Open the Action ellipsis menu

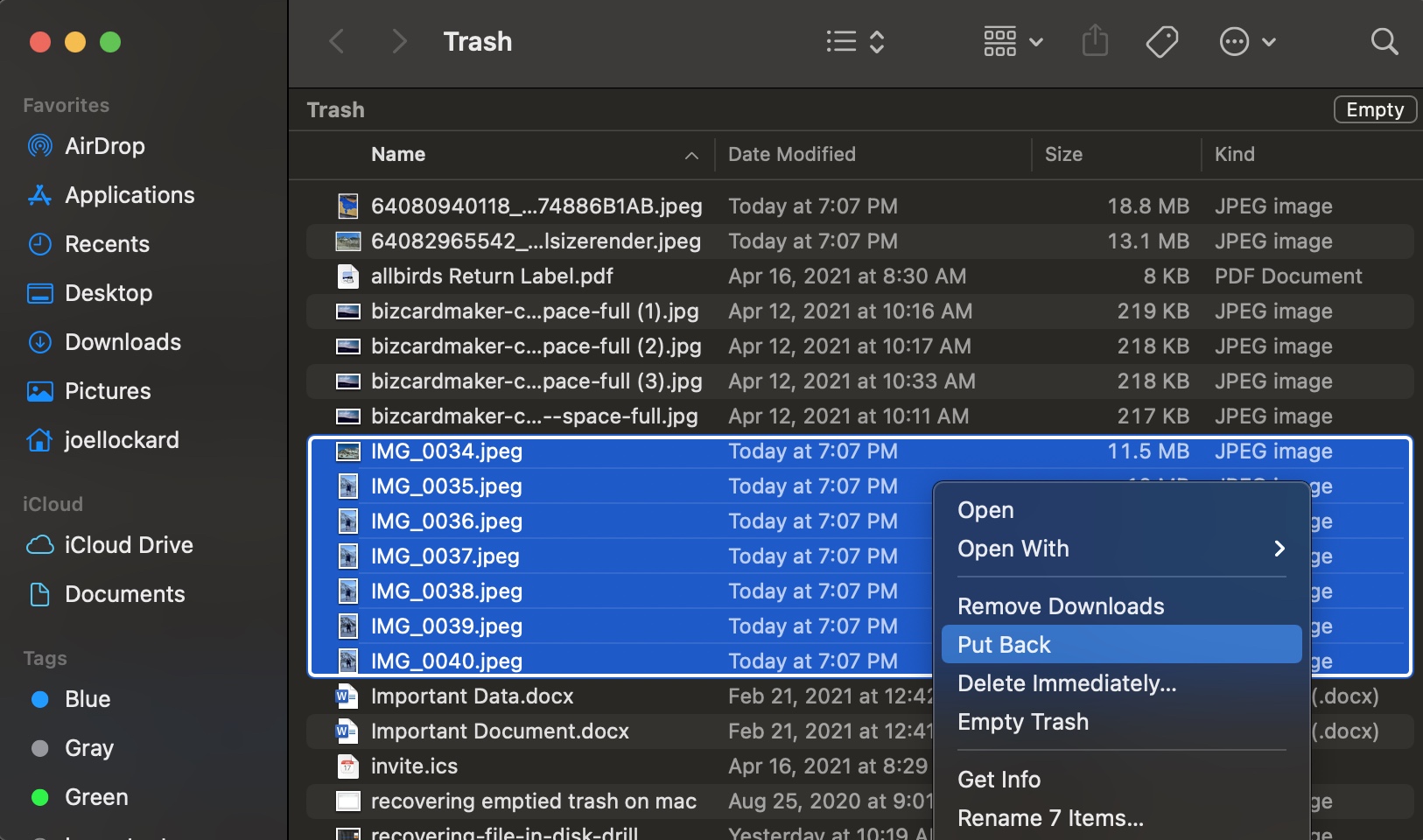point(1247,41)
